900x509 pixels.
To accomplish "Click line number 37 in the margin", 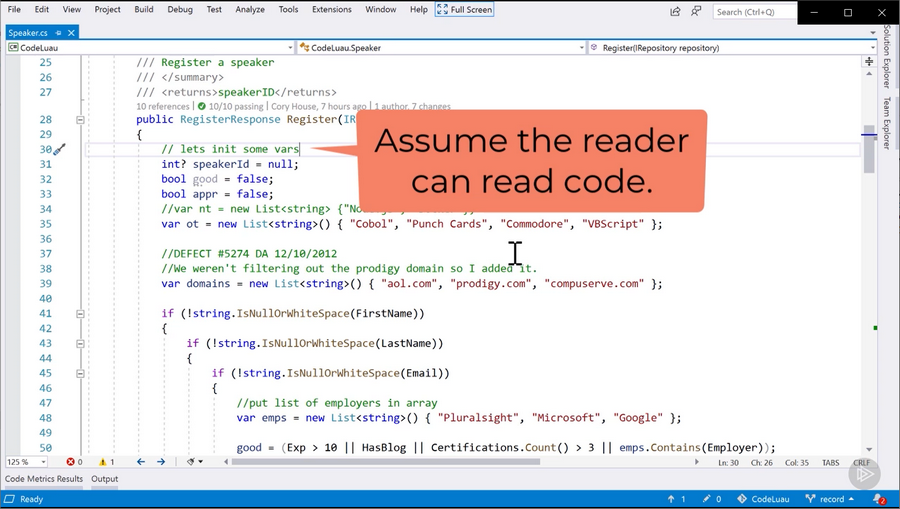I will click(x=45, y=254).
